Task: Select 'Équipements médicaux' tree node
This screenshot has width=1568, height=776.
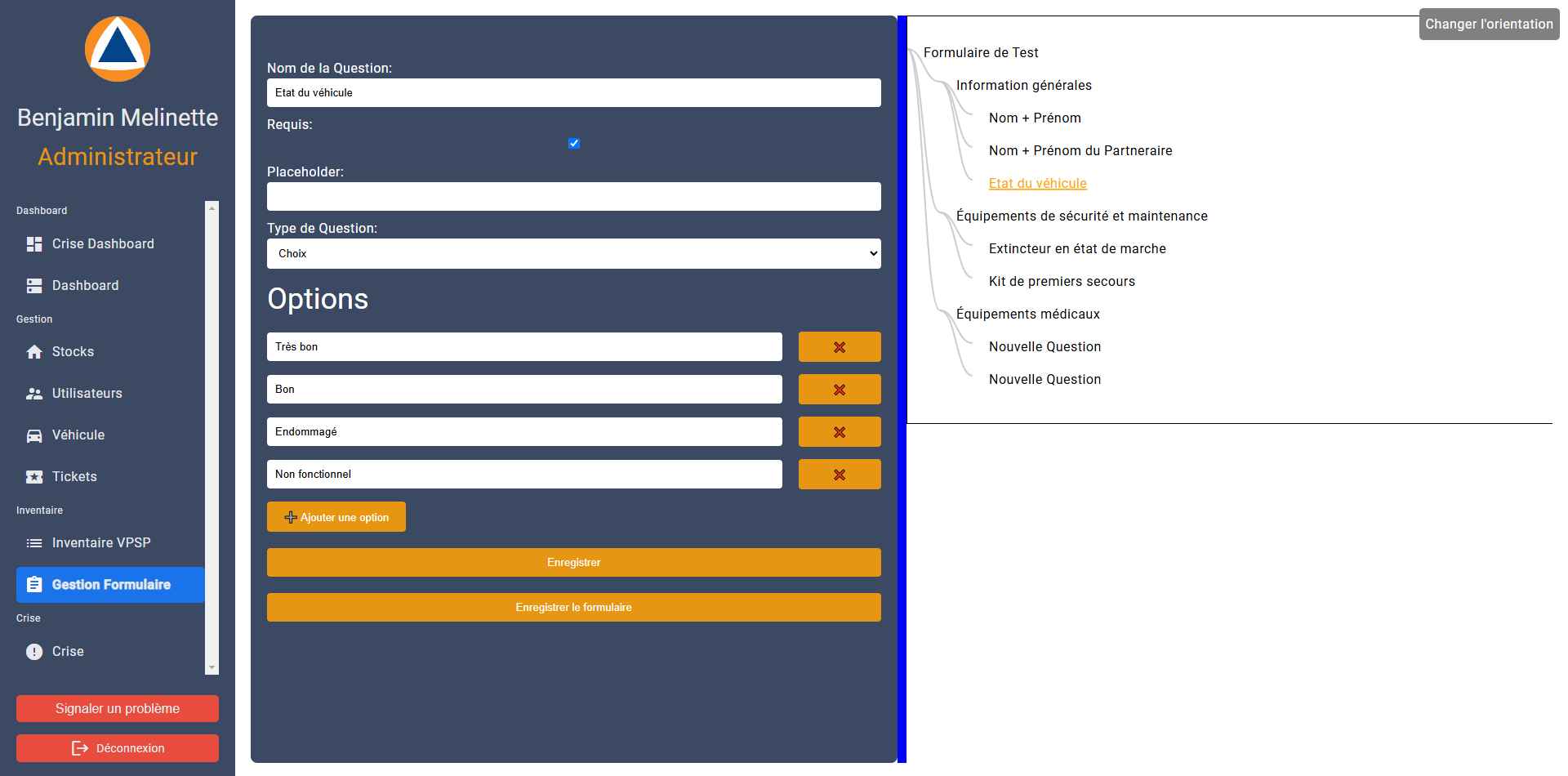Action: (1027, 314)
